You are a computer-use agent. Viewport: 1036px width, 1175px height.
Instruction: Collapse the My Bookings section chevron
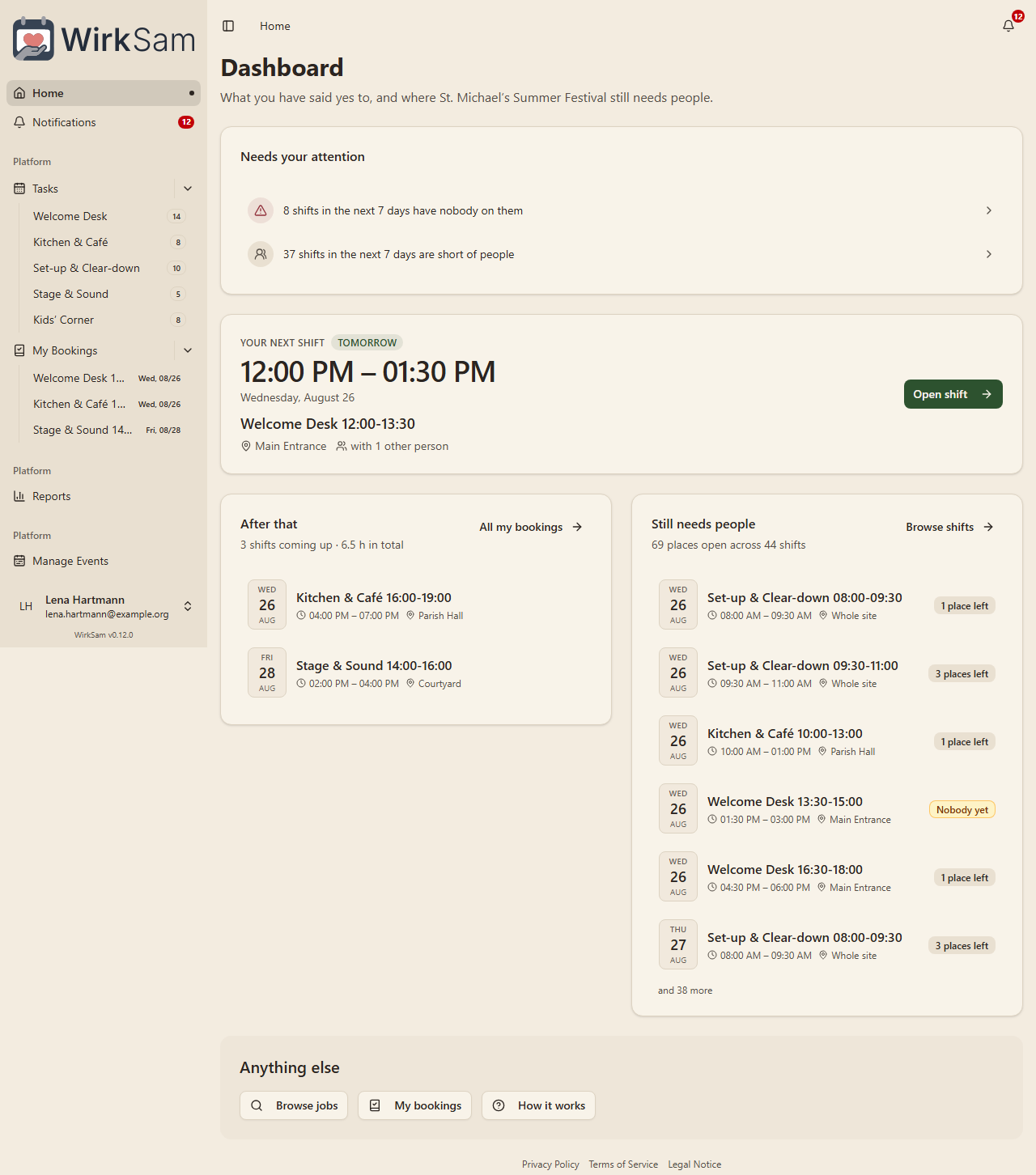point(188,350)
